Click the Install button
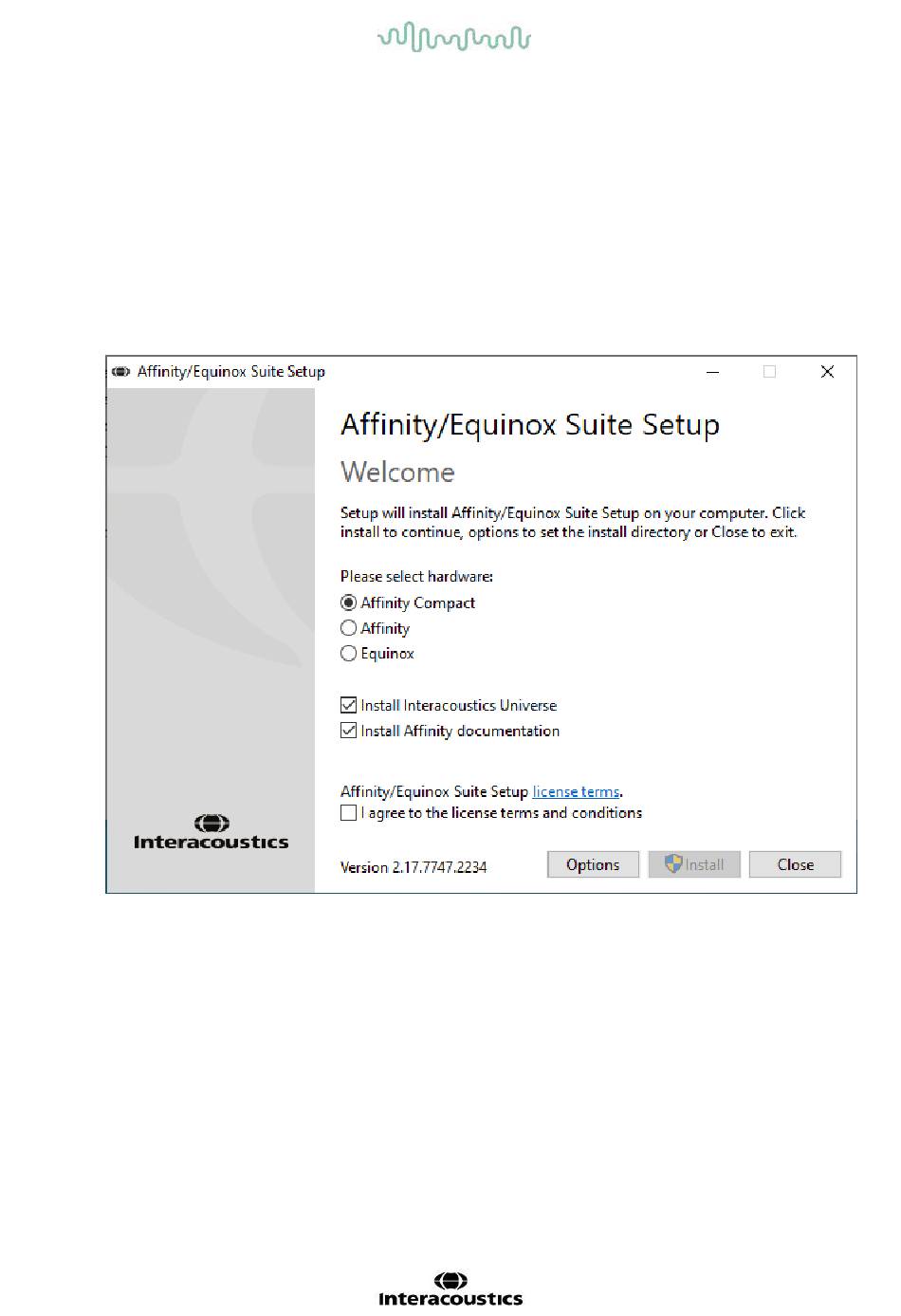This screenshot has width=901, height=1316. (x=694, y=864)
